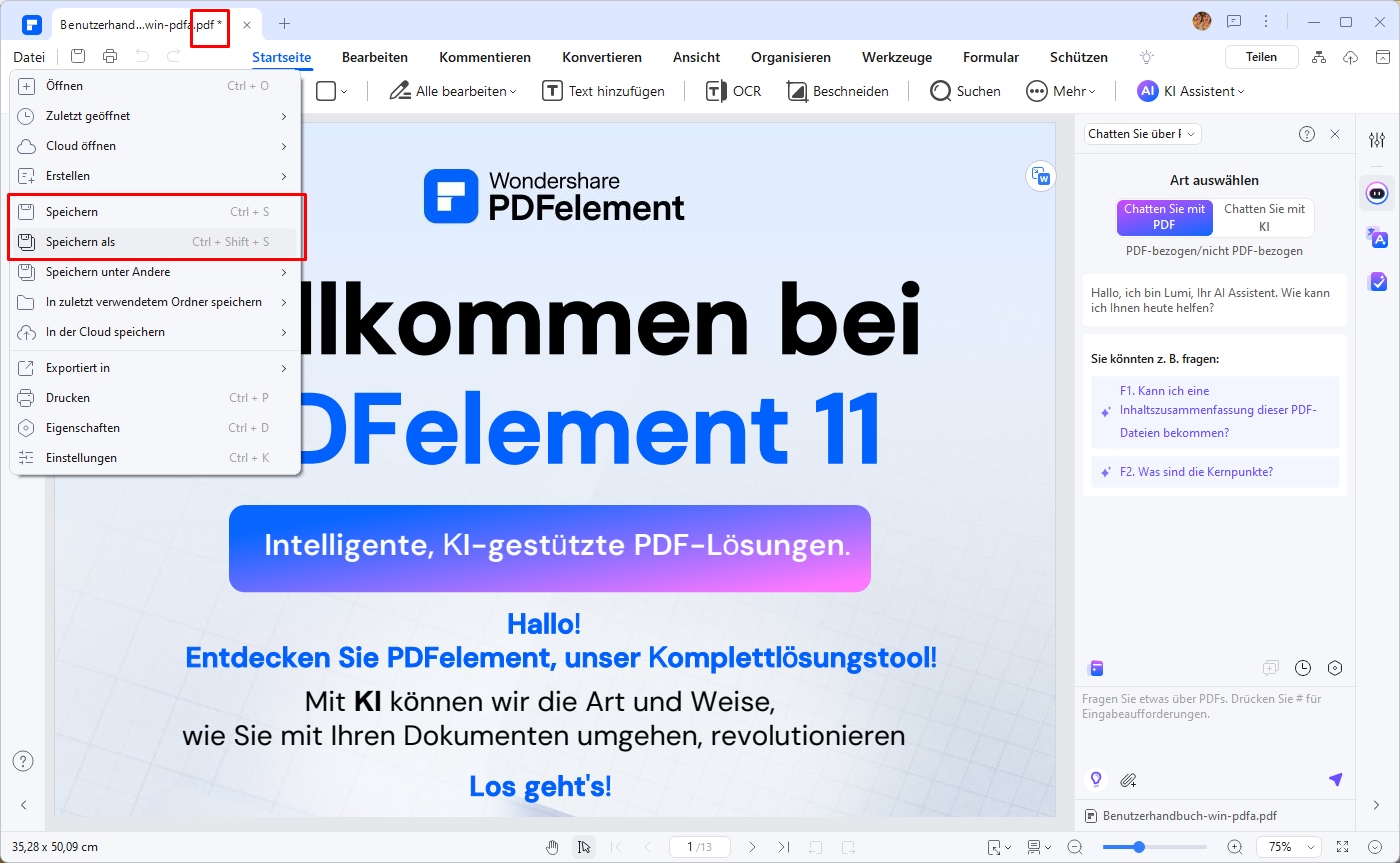Go to the next page arrow

[x=752, y=847]
